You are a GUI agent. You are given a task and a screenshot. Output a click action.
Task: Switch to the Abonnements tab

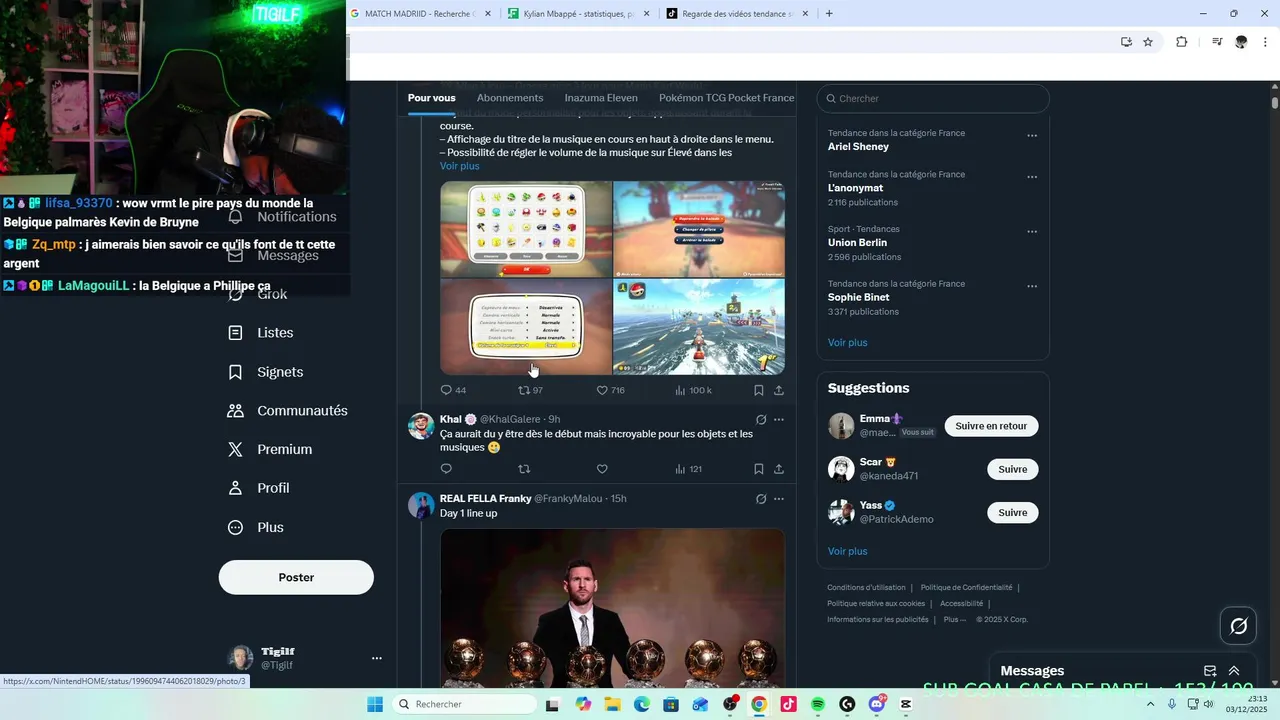(510, 98)
